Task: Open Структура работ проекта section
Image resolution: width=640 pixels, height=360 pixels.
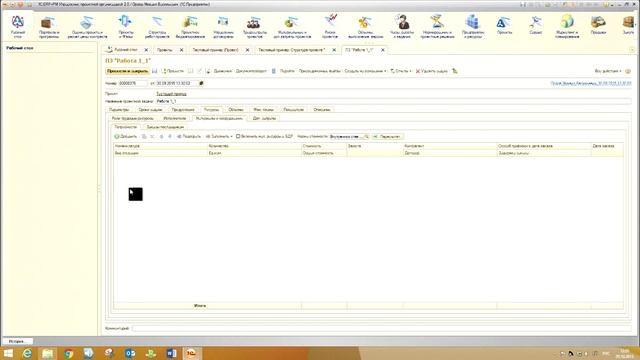Action: [x=157, y=27]
